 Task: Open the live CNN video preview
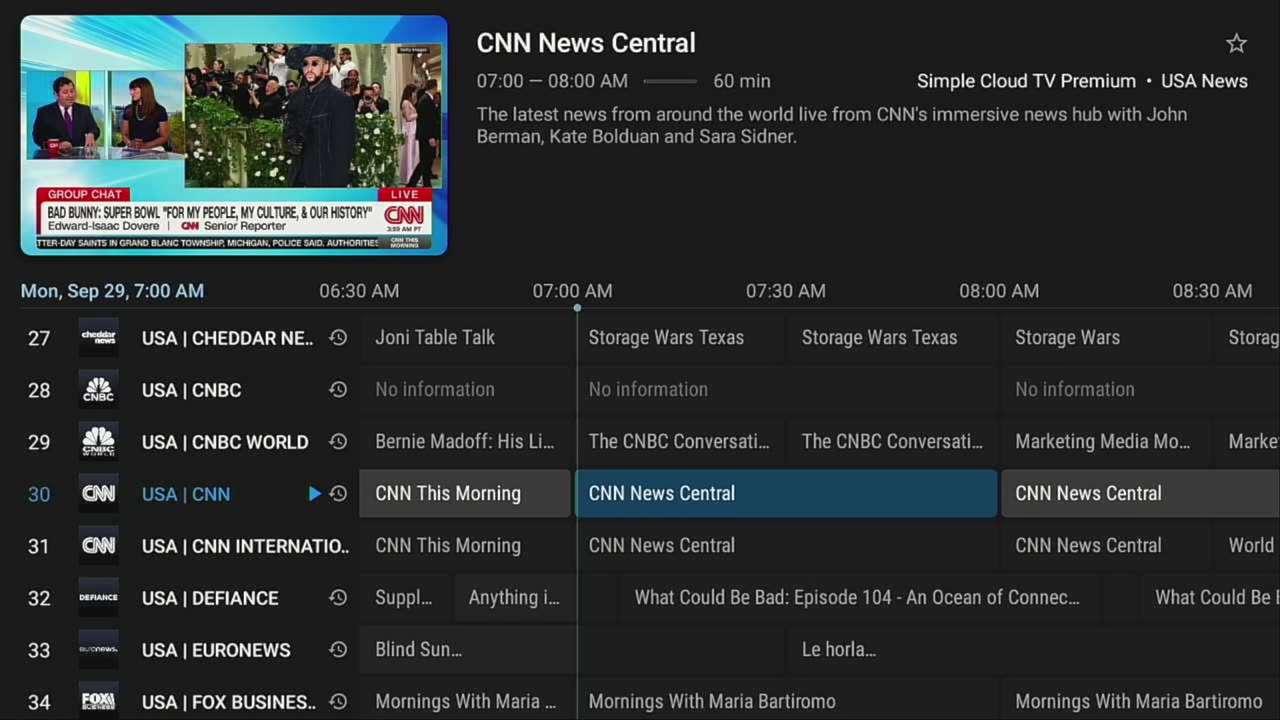tap(234, 135)
